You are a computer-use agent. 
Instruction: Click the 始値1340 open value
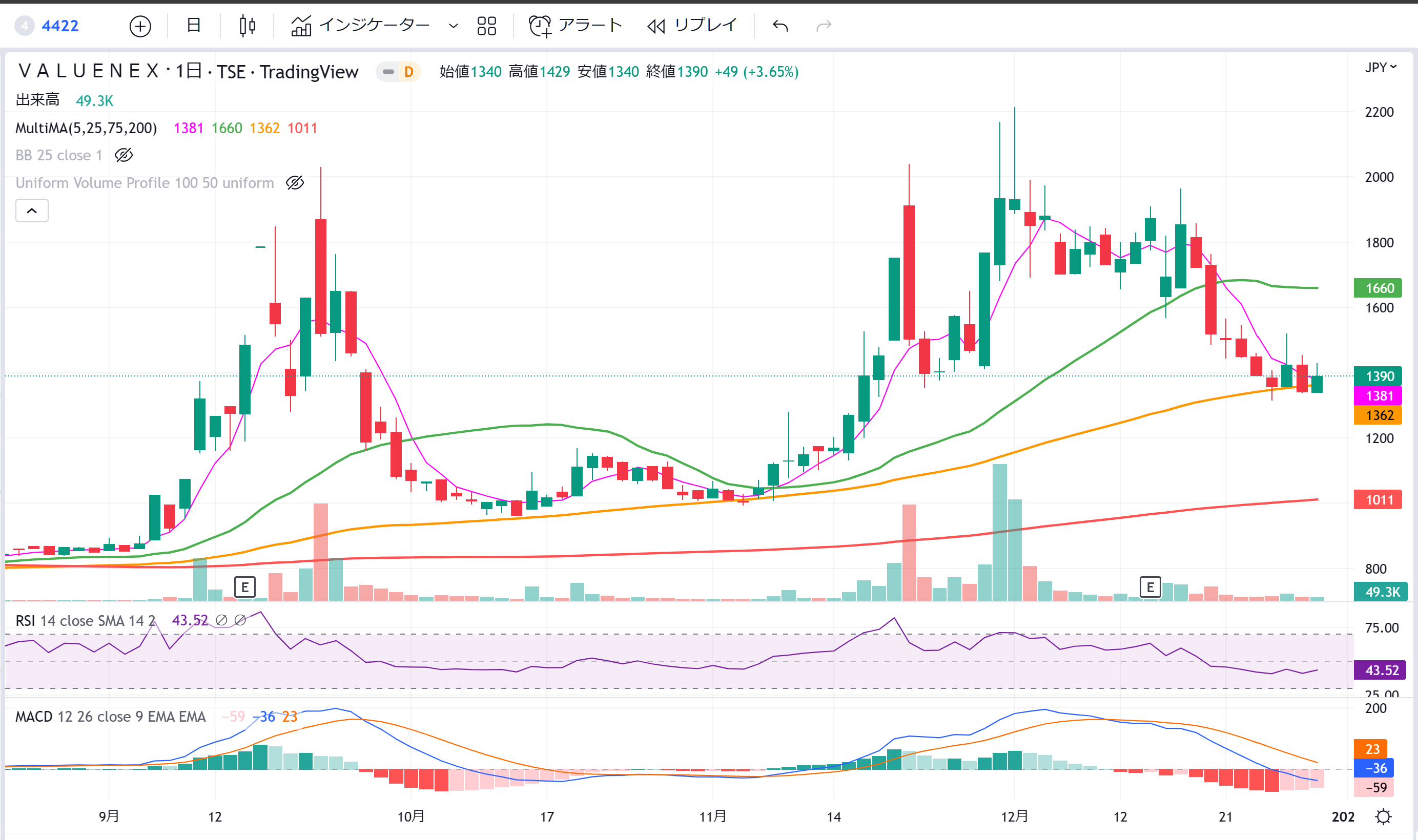[x=470, y=72]
